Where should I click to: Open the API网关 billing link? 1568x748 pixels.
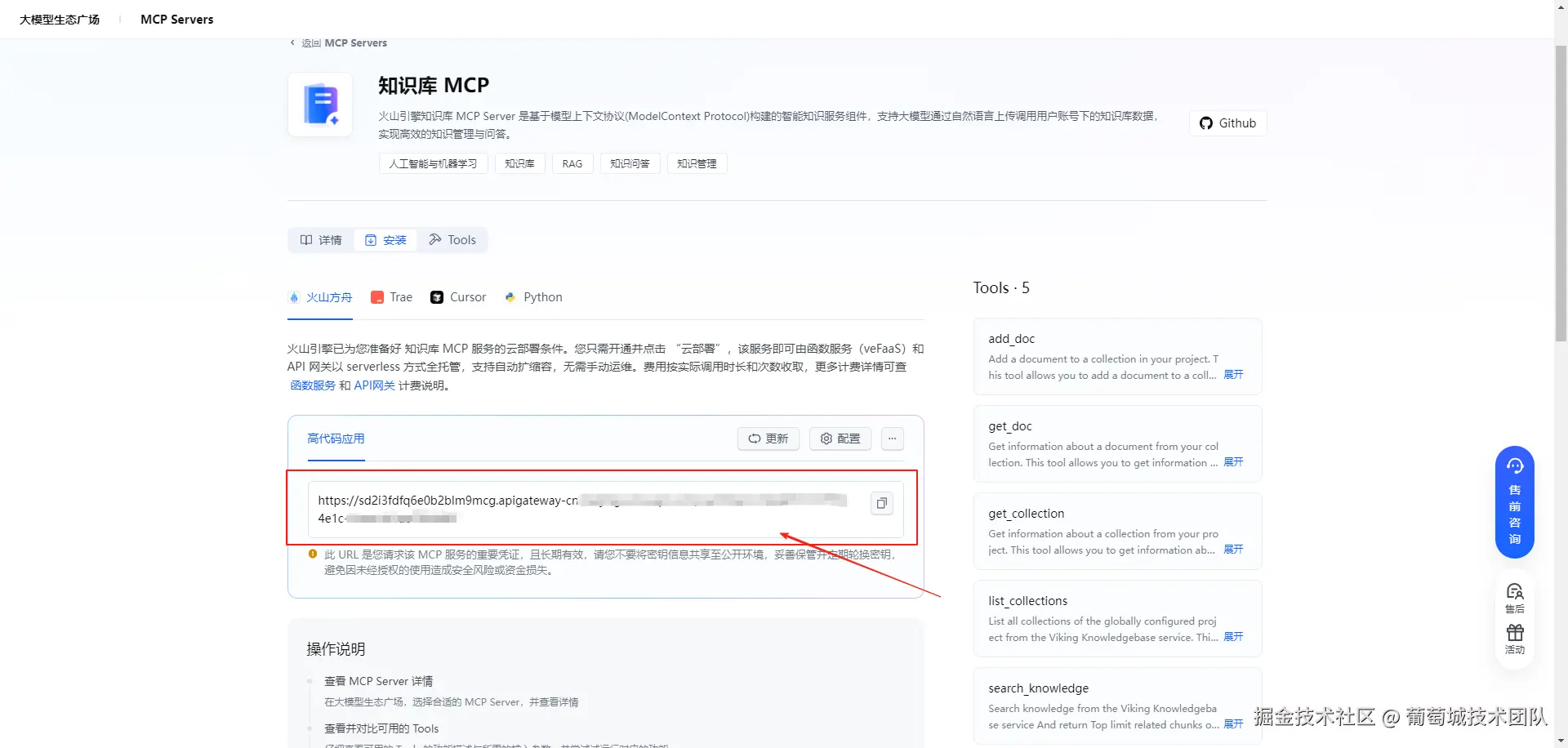[x=374, y=385]
